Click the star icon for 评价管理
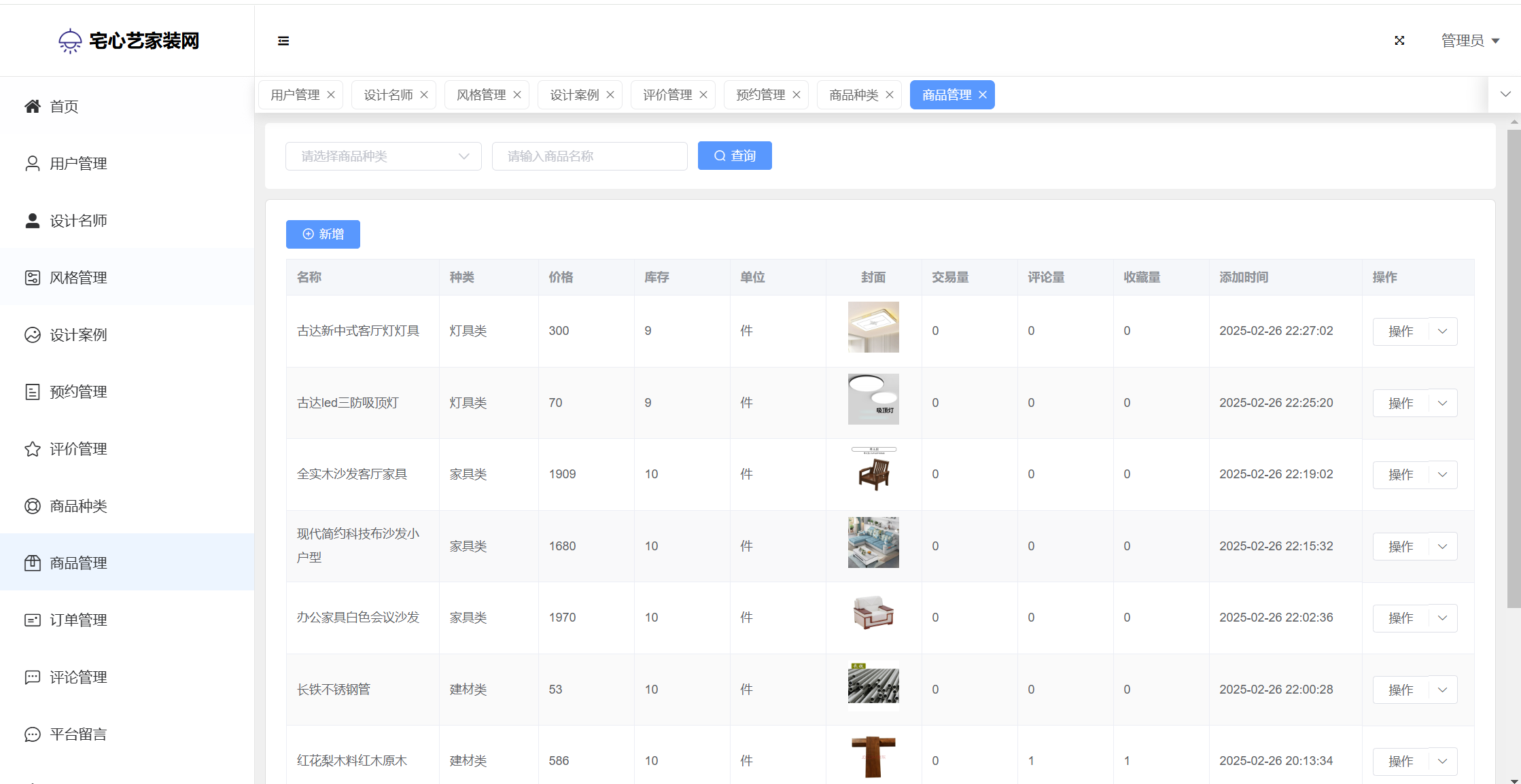The image size is (1521, 784). click(x=32, y=449)
